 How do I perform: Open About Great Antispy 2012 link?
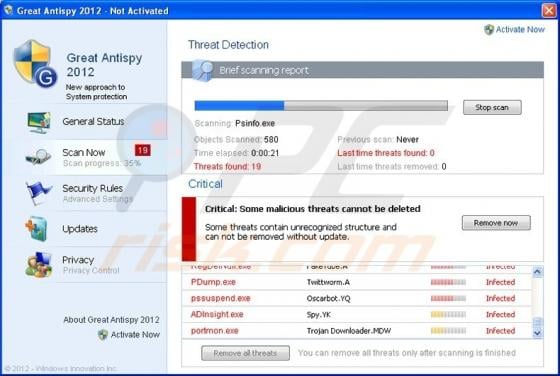click(111, 320)
